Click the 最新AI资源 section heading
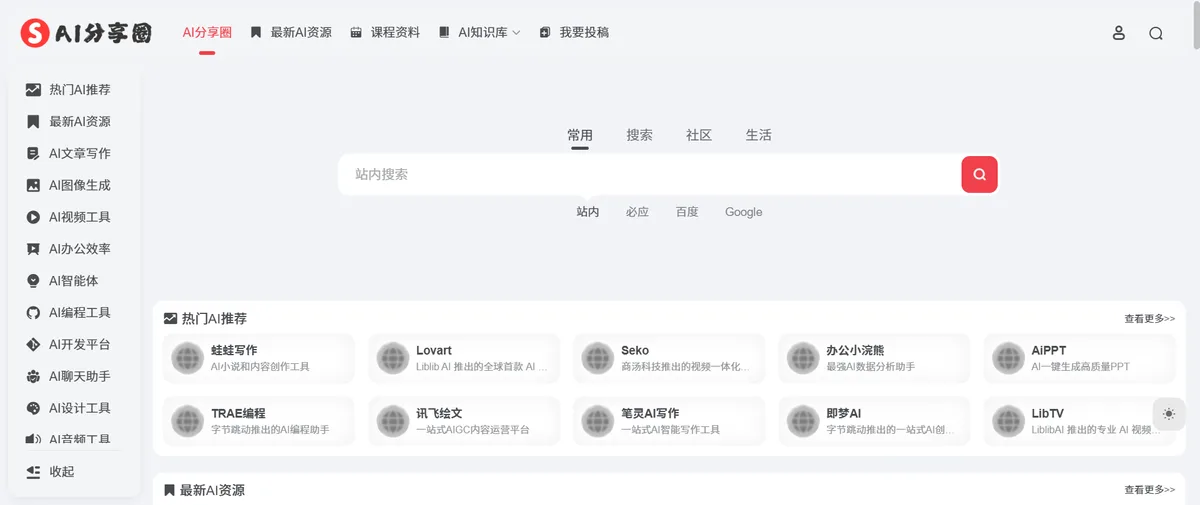The image size is (1200, 505). pyautogui.click(x=204, y=490)
